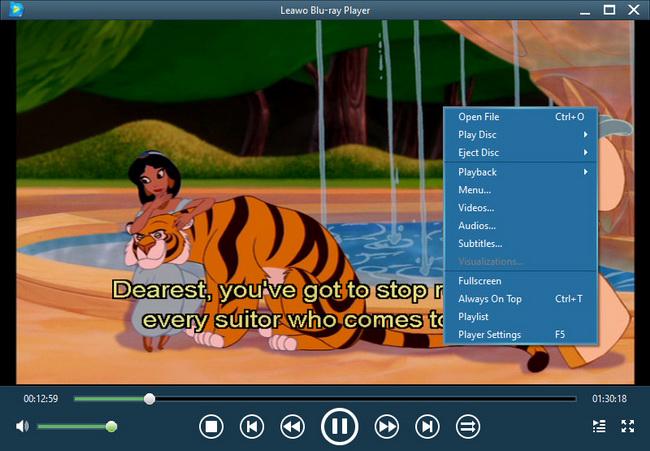The height and width of the screenshot is (451, 650).
Task: Click the Leawo app logo icon
Action: [x=16, y=9]
